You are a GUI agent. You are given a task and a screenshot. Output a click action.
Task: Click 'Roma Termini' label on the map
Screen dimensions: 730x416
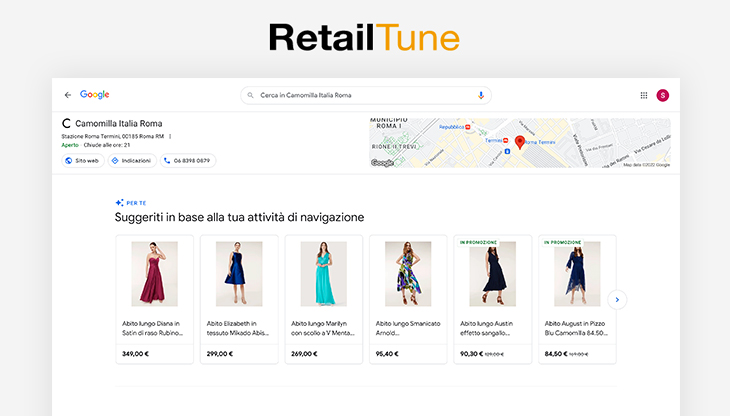click(540, 142)
